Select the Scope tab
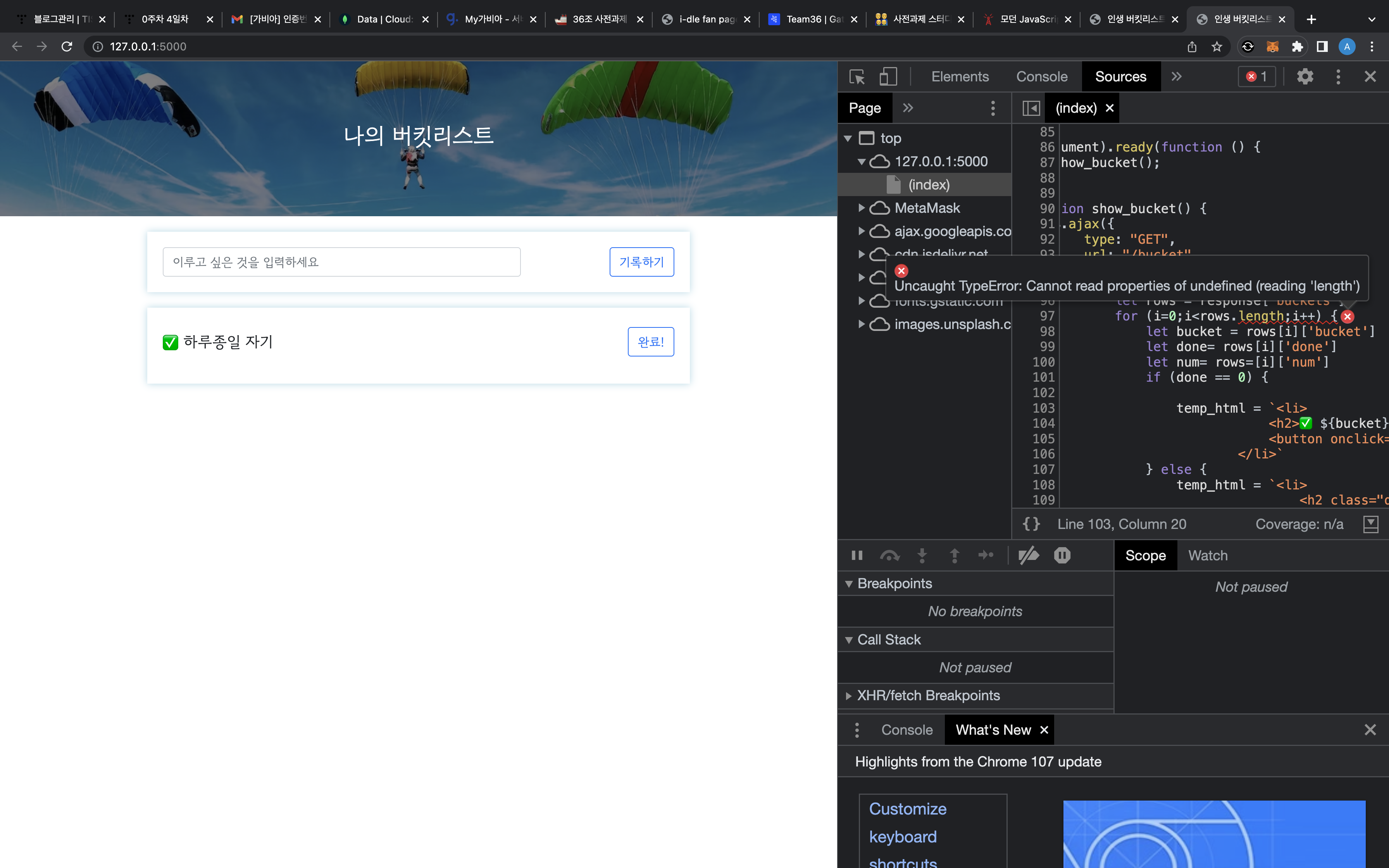The height and width of the screenshot is (868, 1389). [x=1146, y=555]
